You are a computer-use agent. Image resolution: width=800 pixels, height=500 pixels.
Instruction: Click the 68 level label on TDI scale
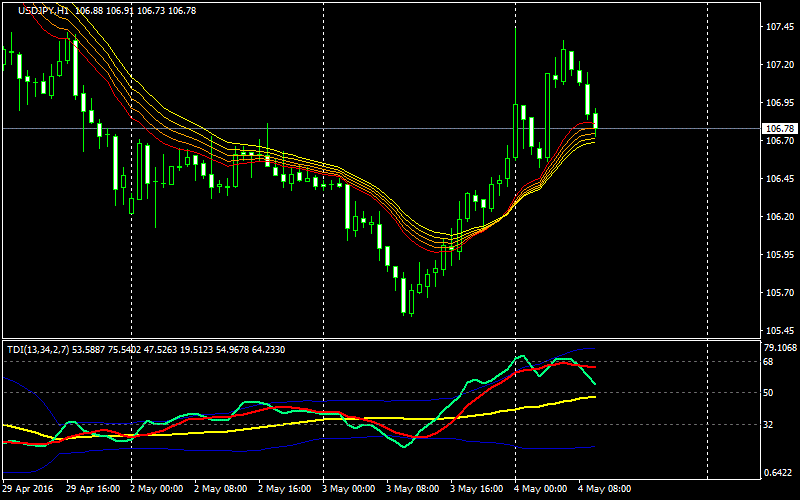point(770,362)
